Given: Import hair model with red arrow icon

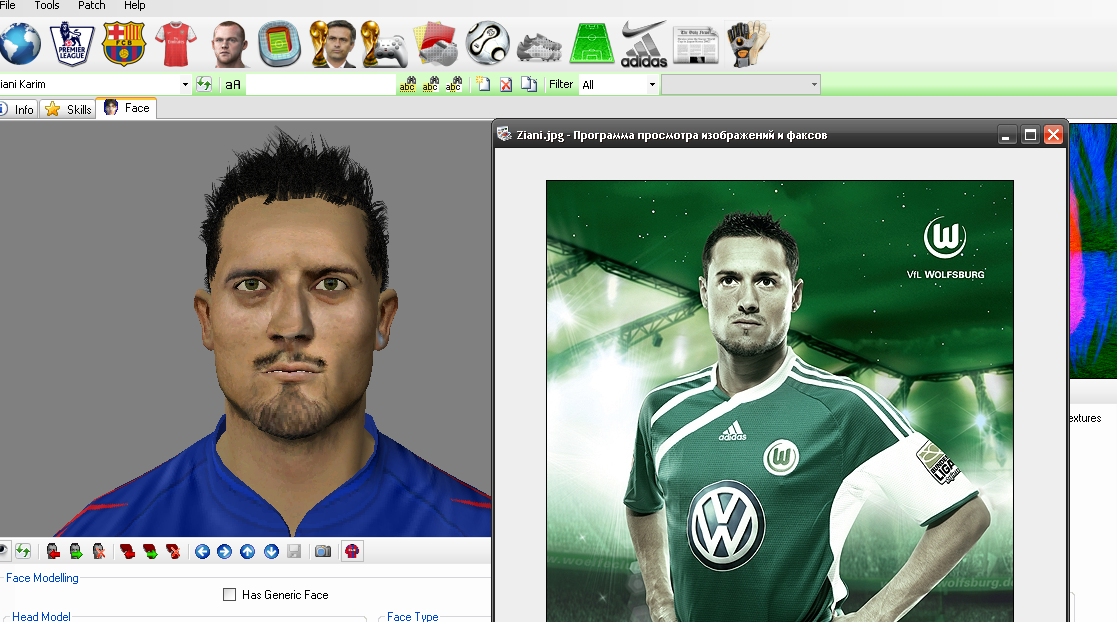Looking at the screenshot, I should coord(128,551).
